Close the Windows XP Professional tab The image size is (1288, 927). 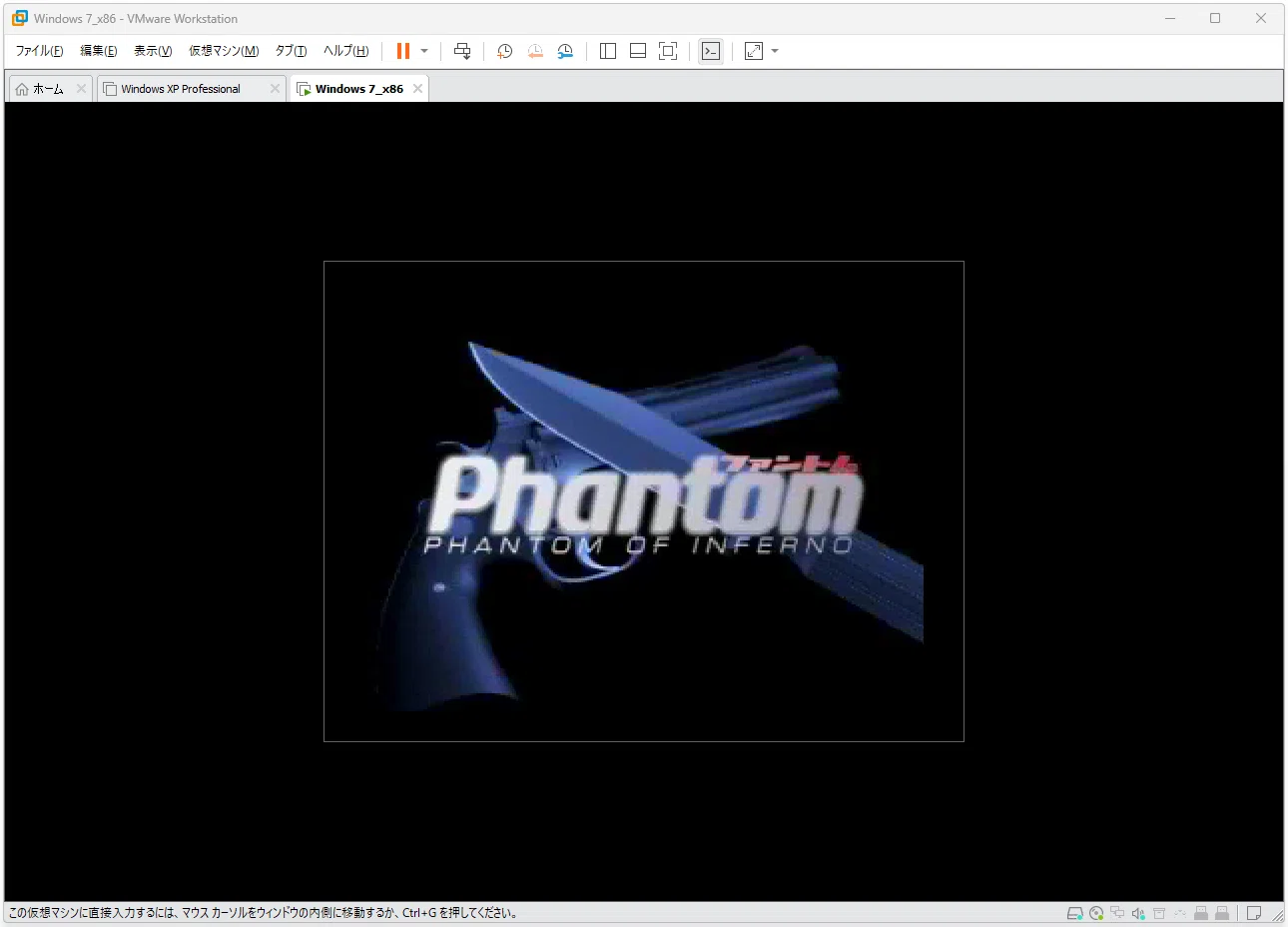[x=275, y=89]
